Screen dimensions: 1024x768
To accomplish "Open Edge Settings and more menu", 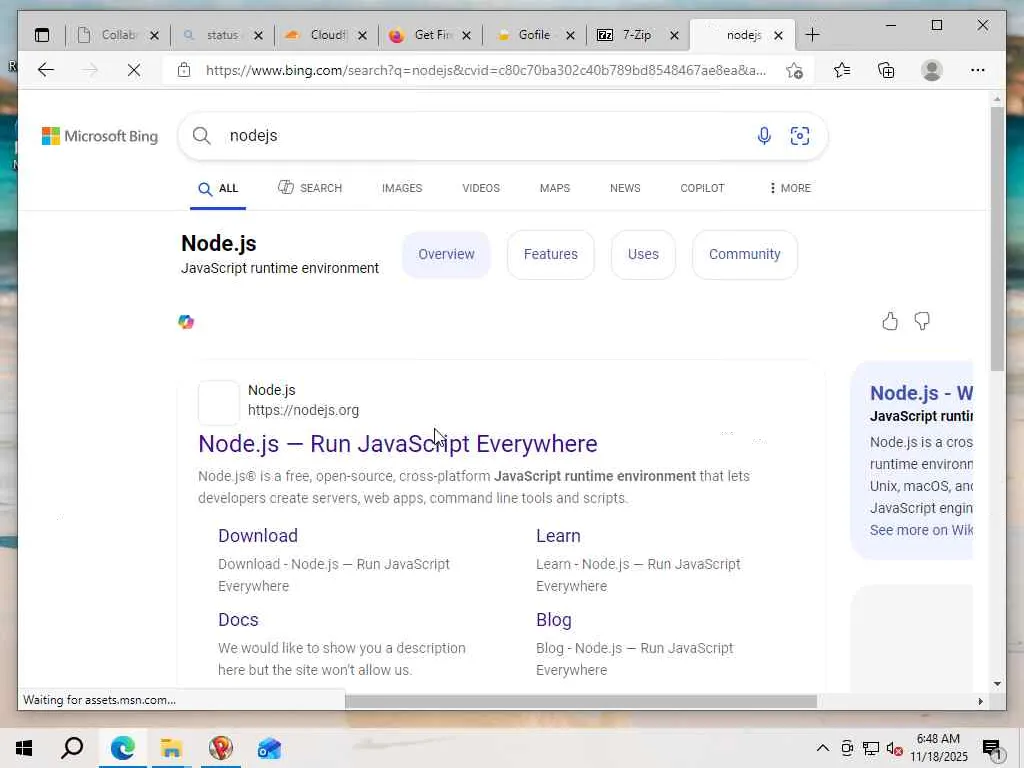I will tap(978, 70).
